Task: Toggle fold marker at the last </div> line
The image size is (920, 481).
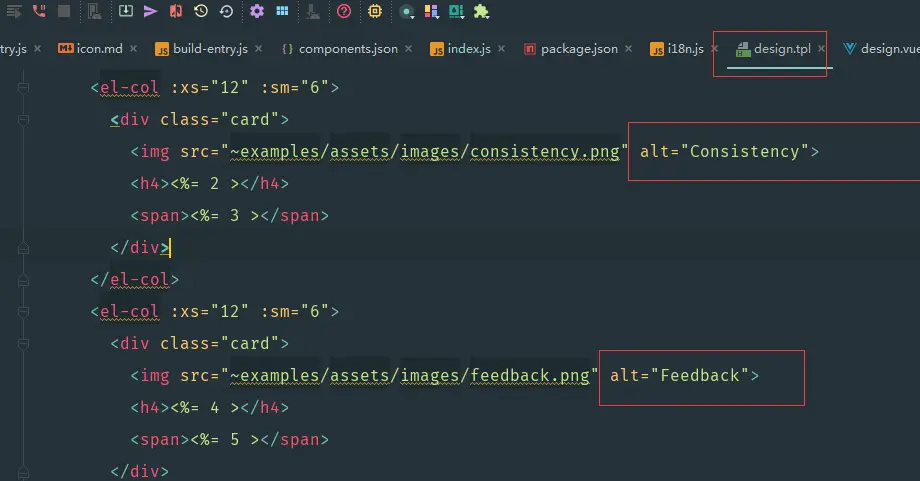Action: coord(23,472)
